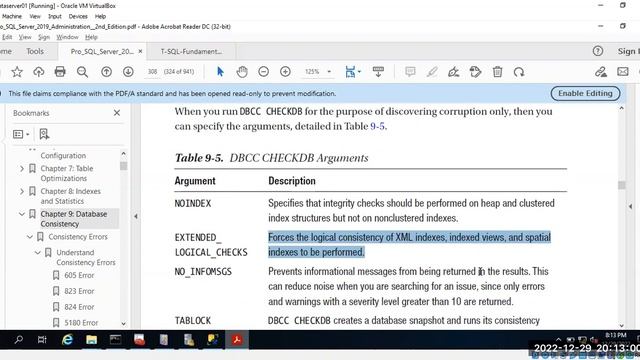This screenshot has width=640, height=360.
Task: Select Chapter 9: Database Consistency bookmark
Action: pos(74,219)
